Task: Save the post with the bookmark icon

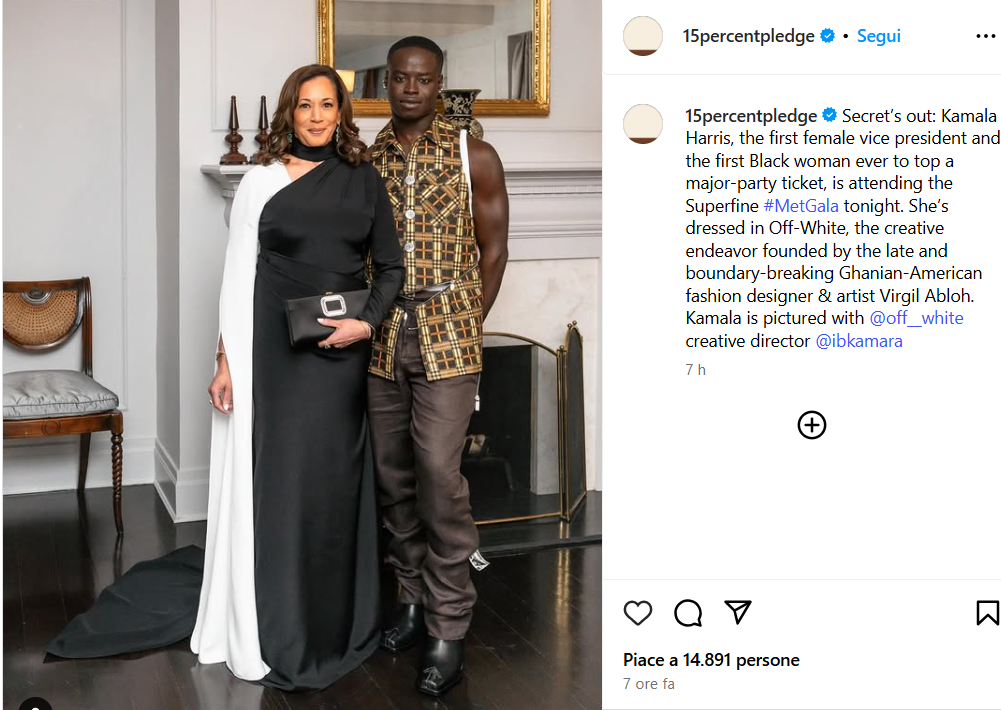Action: point(987,613)
